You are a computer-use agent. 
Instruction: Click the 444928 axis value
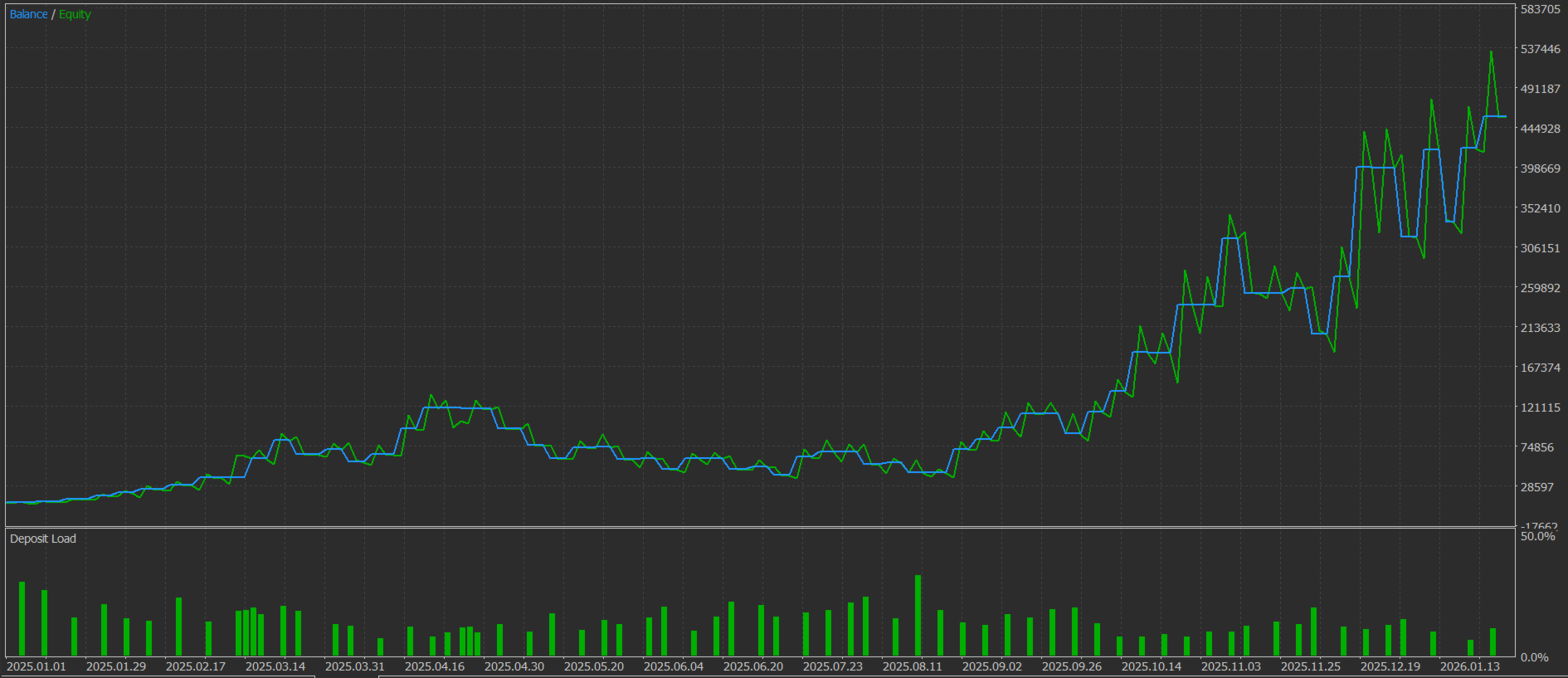[1540, 129]
